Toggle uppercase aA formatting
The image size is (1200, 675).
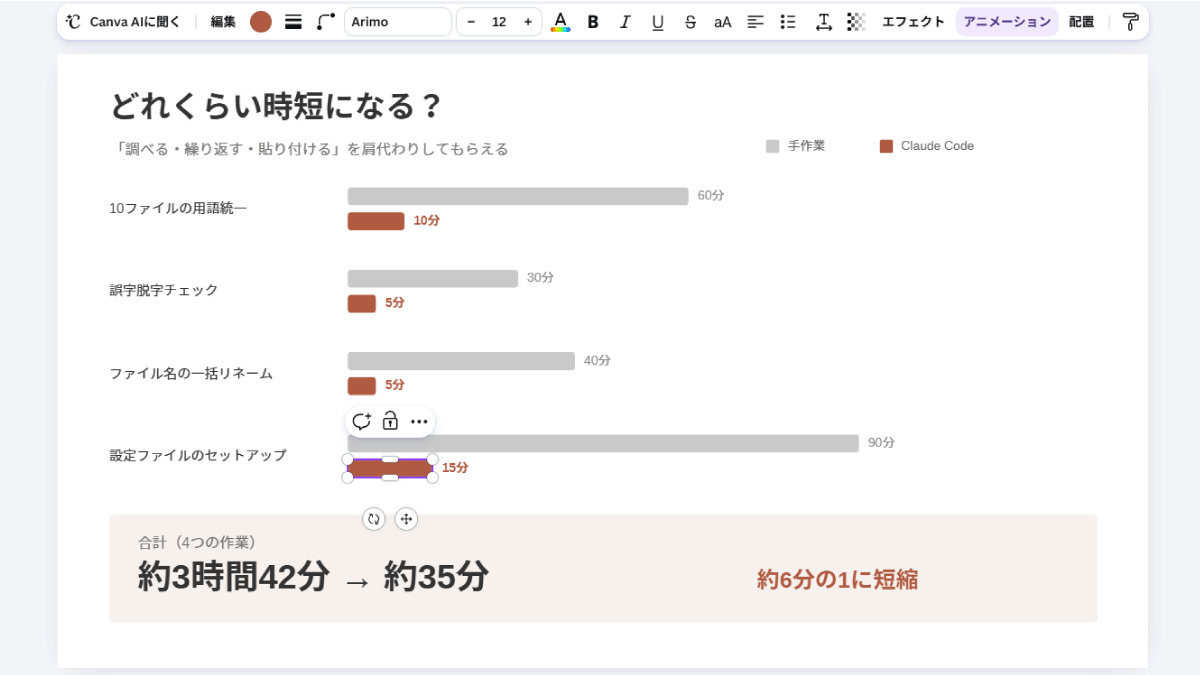722,22
